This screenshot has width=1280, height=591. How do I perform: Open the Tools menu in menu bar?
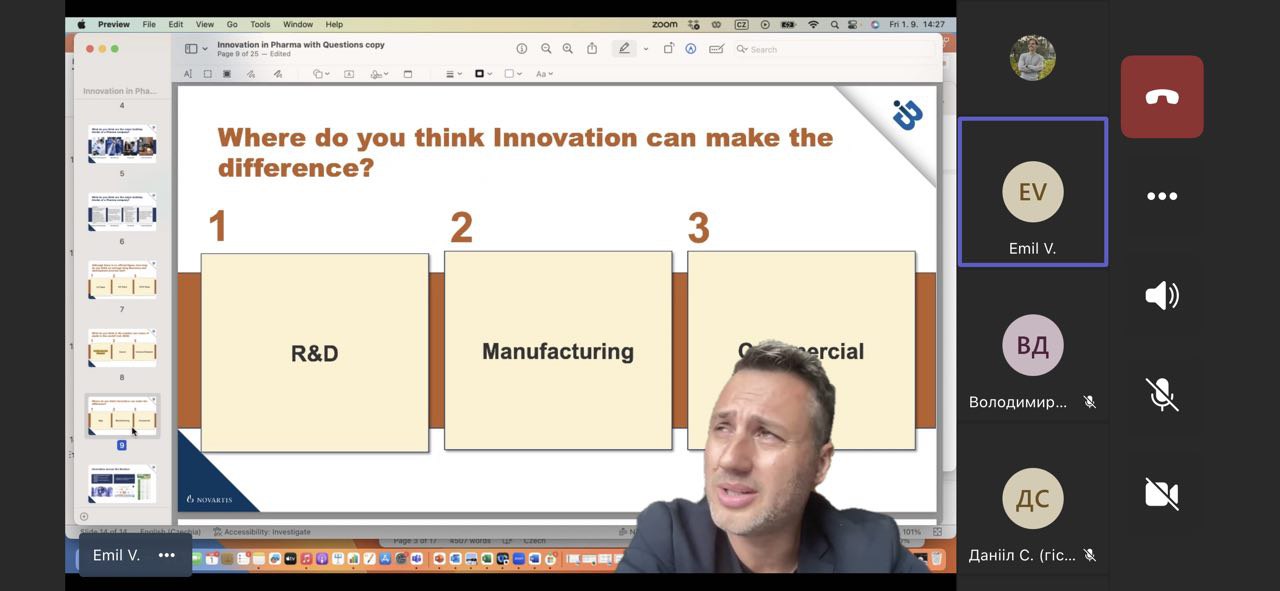[x=260, y=24]
